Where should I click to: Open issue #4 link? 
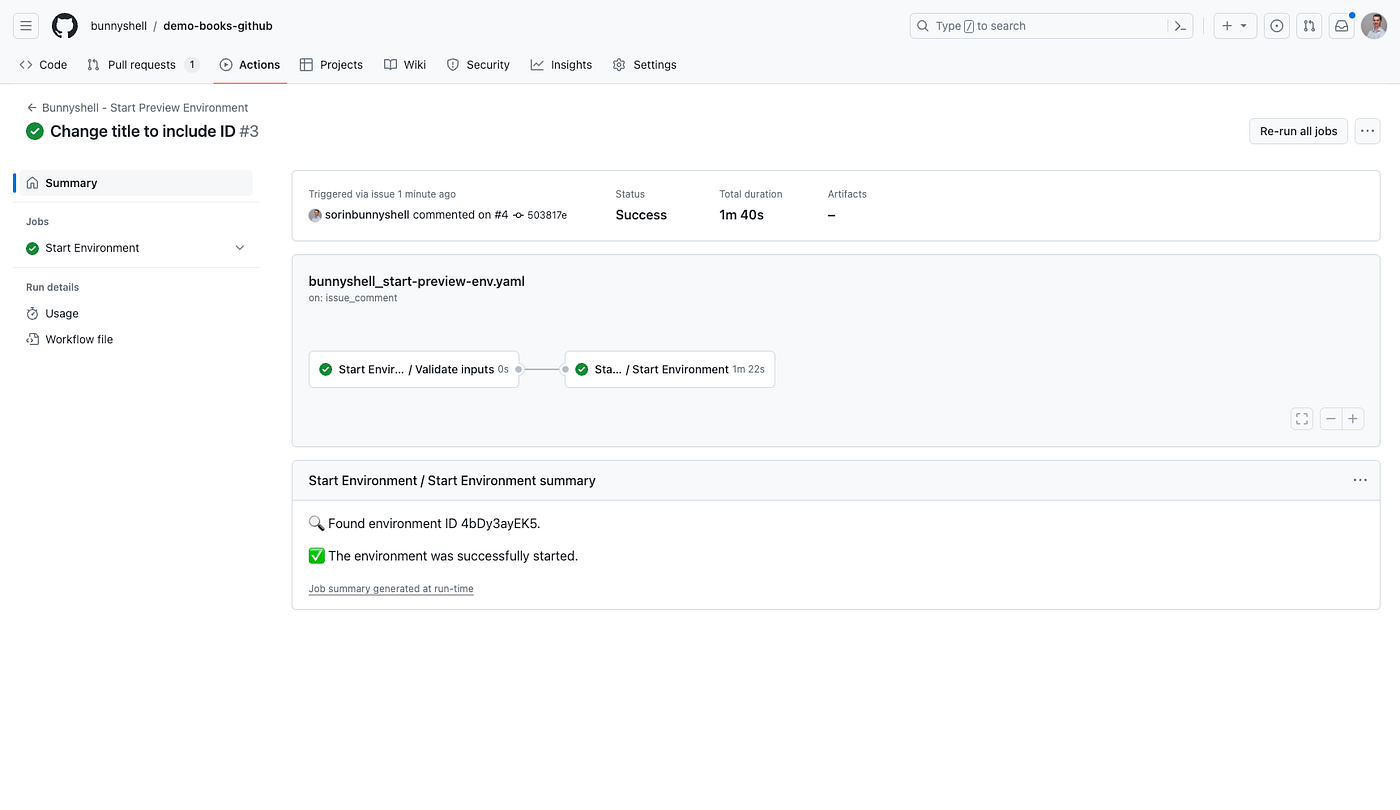(x=501, y=215)
